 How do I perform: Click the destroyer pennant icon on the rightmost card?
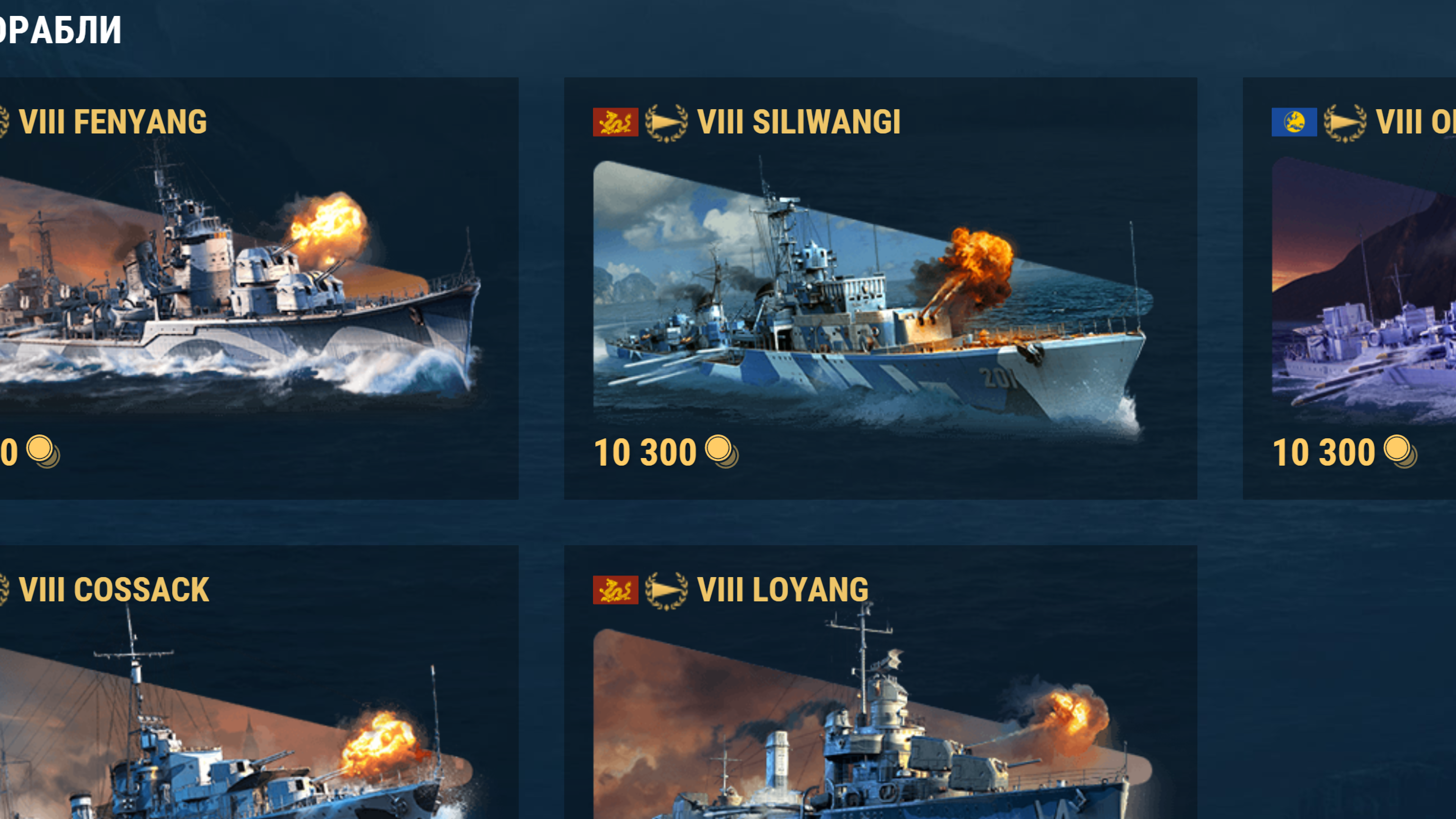(x=1345, y=122)
